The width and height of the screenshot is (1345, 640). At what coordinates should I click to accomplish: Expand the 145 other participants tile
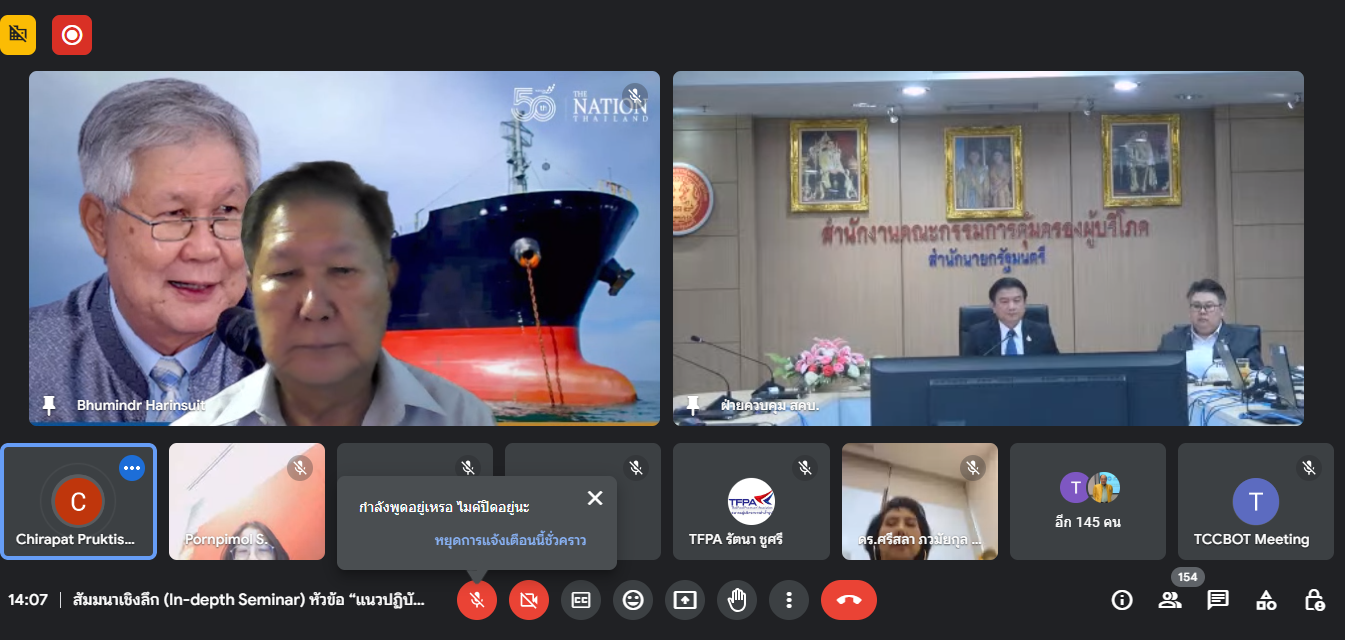click(x=1088, y=501)
